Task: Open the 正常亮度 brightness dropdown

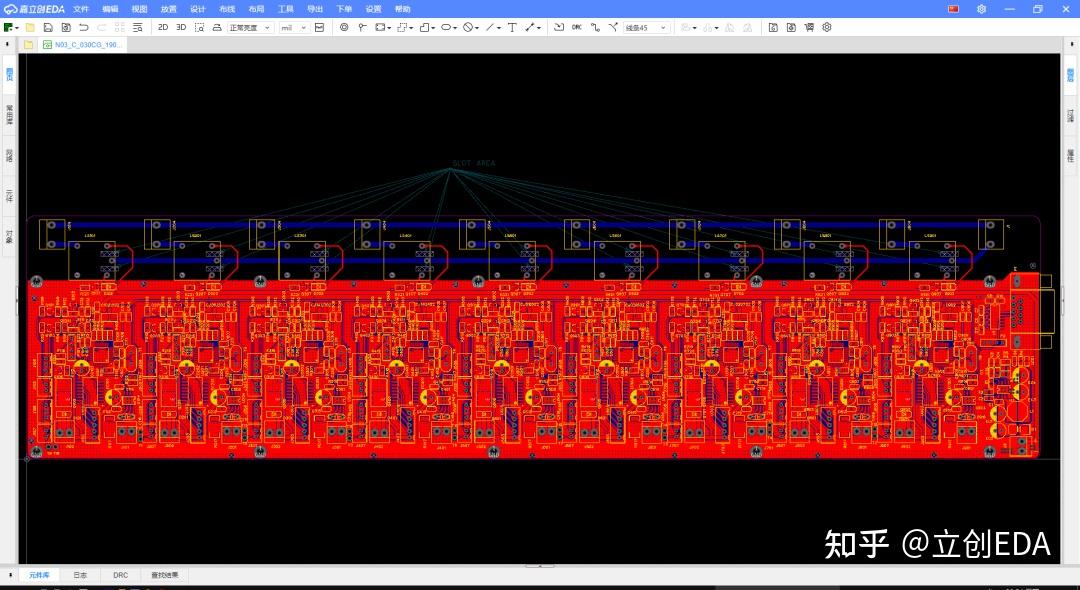Action: pos(250,28)
